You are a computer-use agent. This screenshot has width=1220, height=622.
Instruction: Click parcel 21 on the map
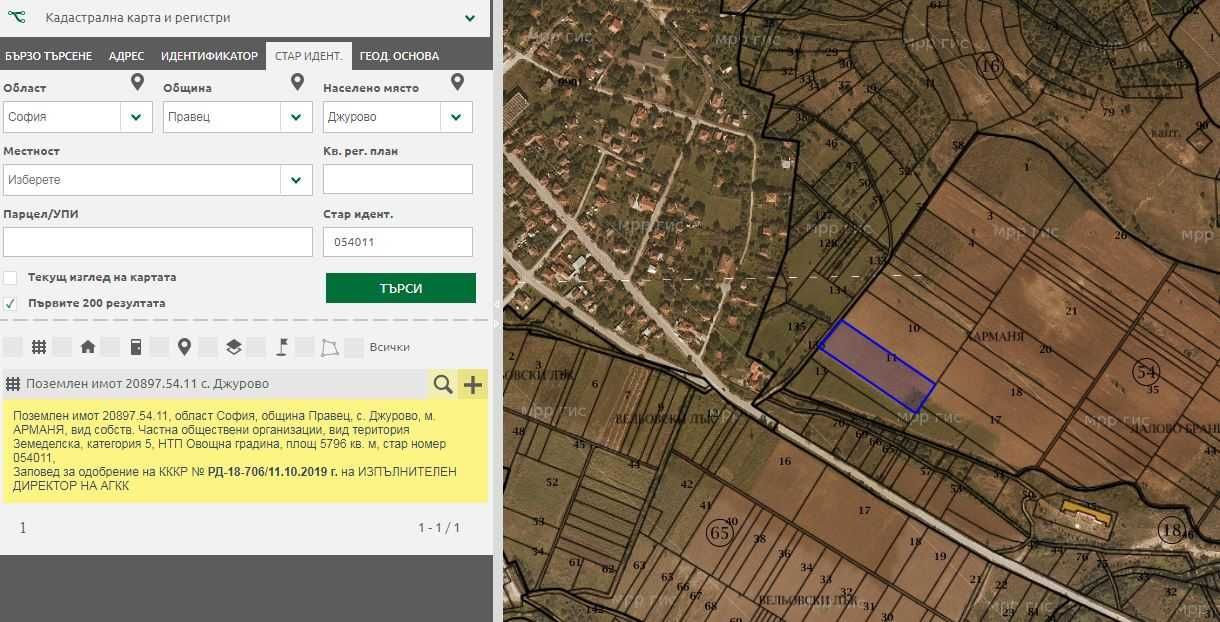click(1072, 311)
